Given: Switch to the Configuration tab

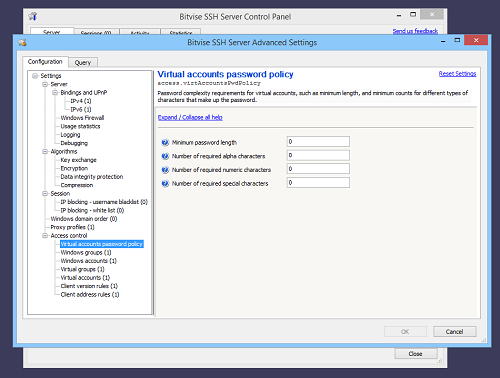Looking at the screenshot, I should click(x=45, y=62).
